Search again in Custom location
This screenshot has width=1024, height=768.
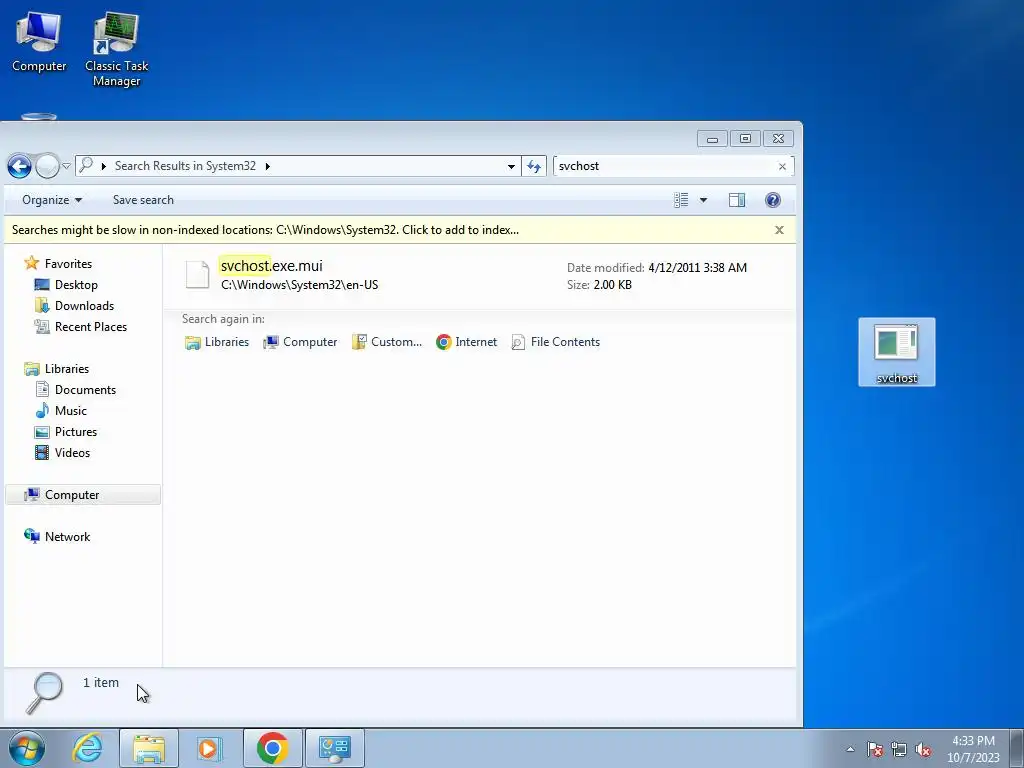(387, 342)
